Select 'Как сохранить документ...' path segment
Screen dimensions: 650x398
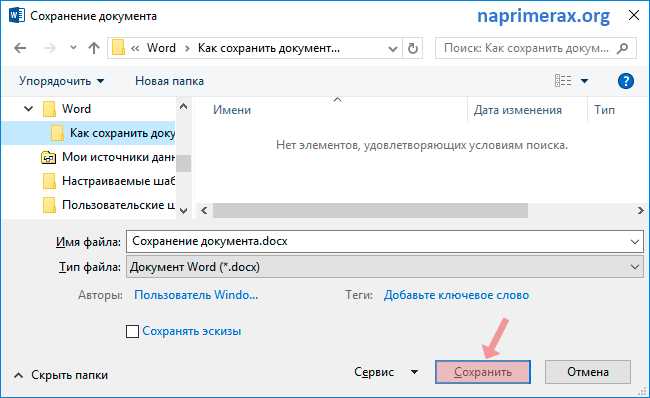pyautogui.click(x=269, y=48)
